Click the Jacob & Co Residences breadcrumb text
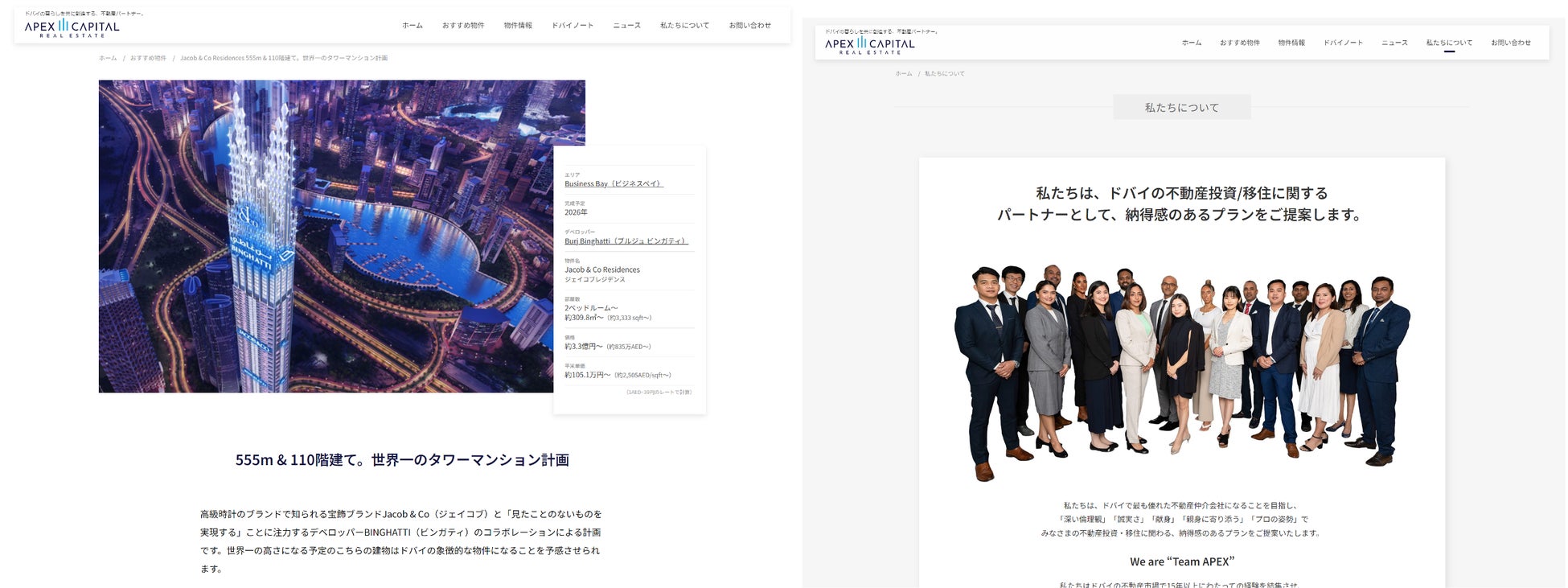The height and width of the screenshot is (588, 1568). point(284,58)
